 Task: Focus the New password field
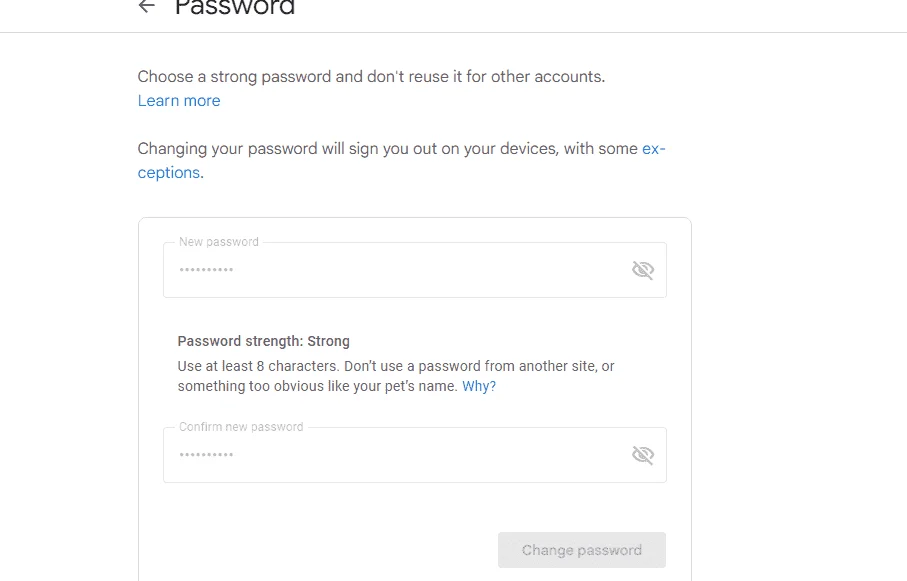tap(415, 270)
